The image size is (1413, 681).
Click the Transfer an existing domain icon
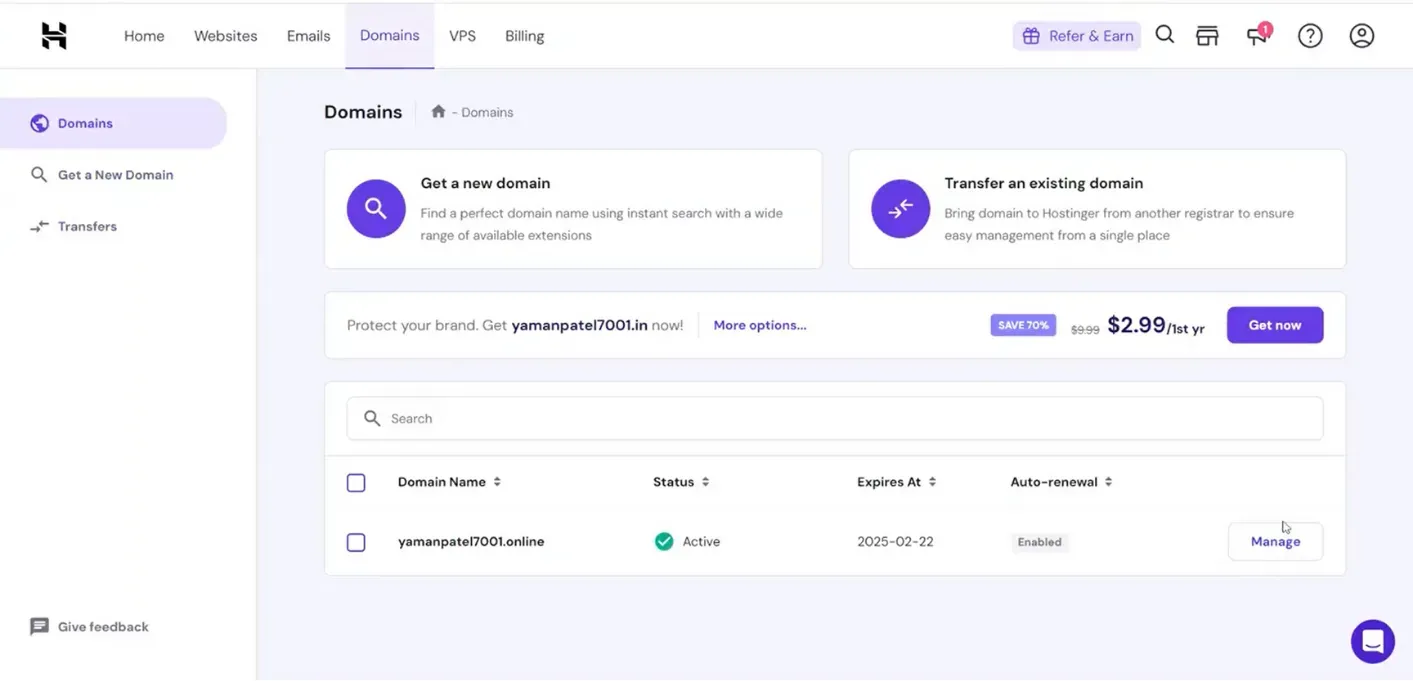900,209
